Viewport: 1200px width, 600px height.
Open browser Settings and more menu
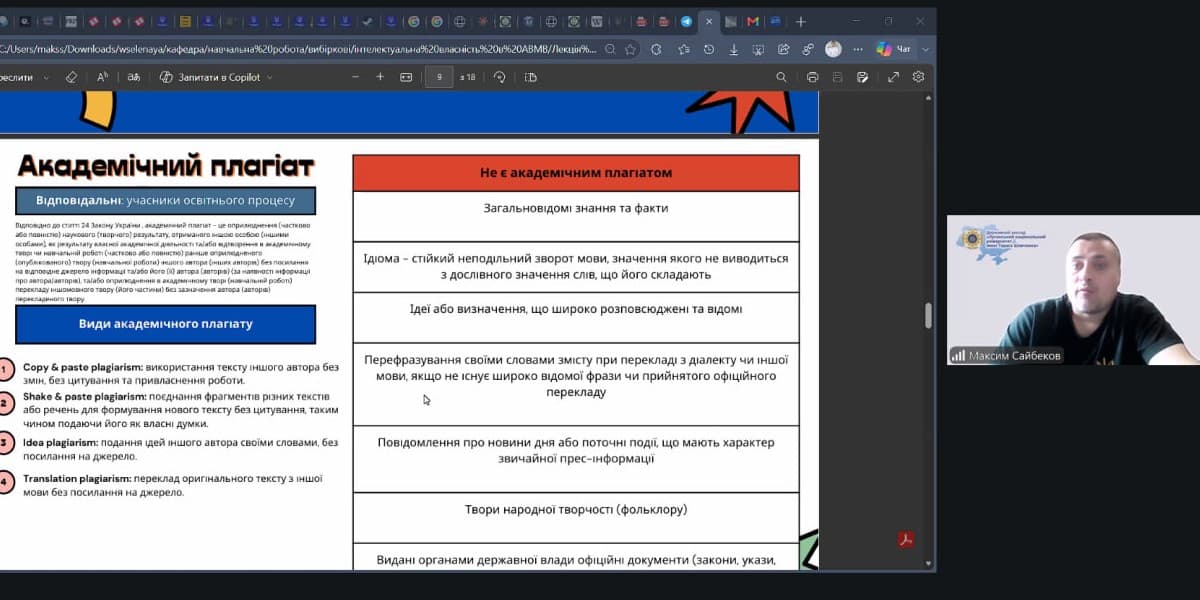pyautogui.click(x=857, y=48)
